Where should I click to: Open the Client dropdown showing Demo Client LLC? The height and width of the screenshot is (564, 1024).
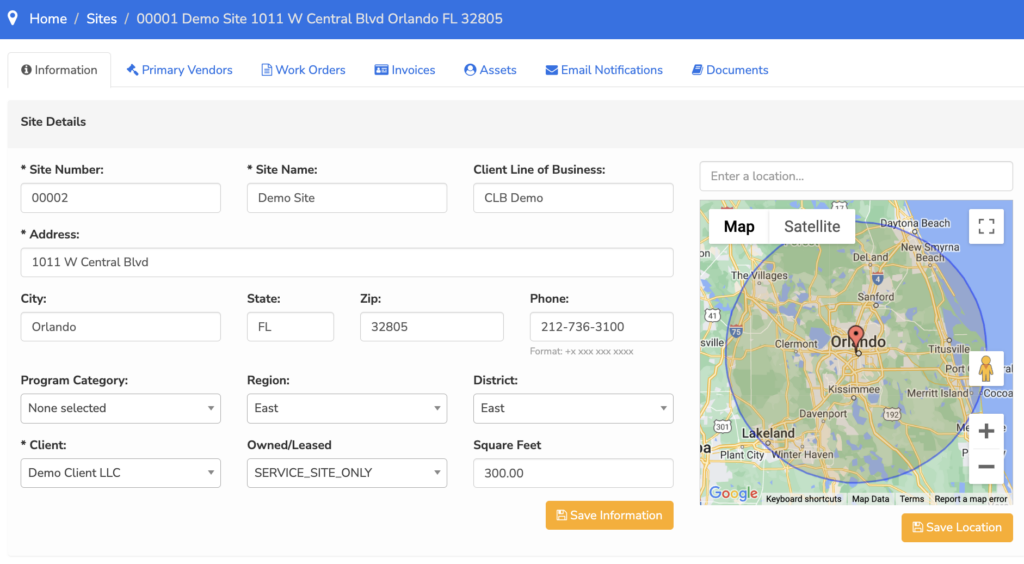tap(121, 473)
